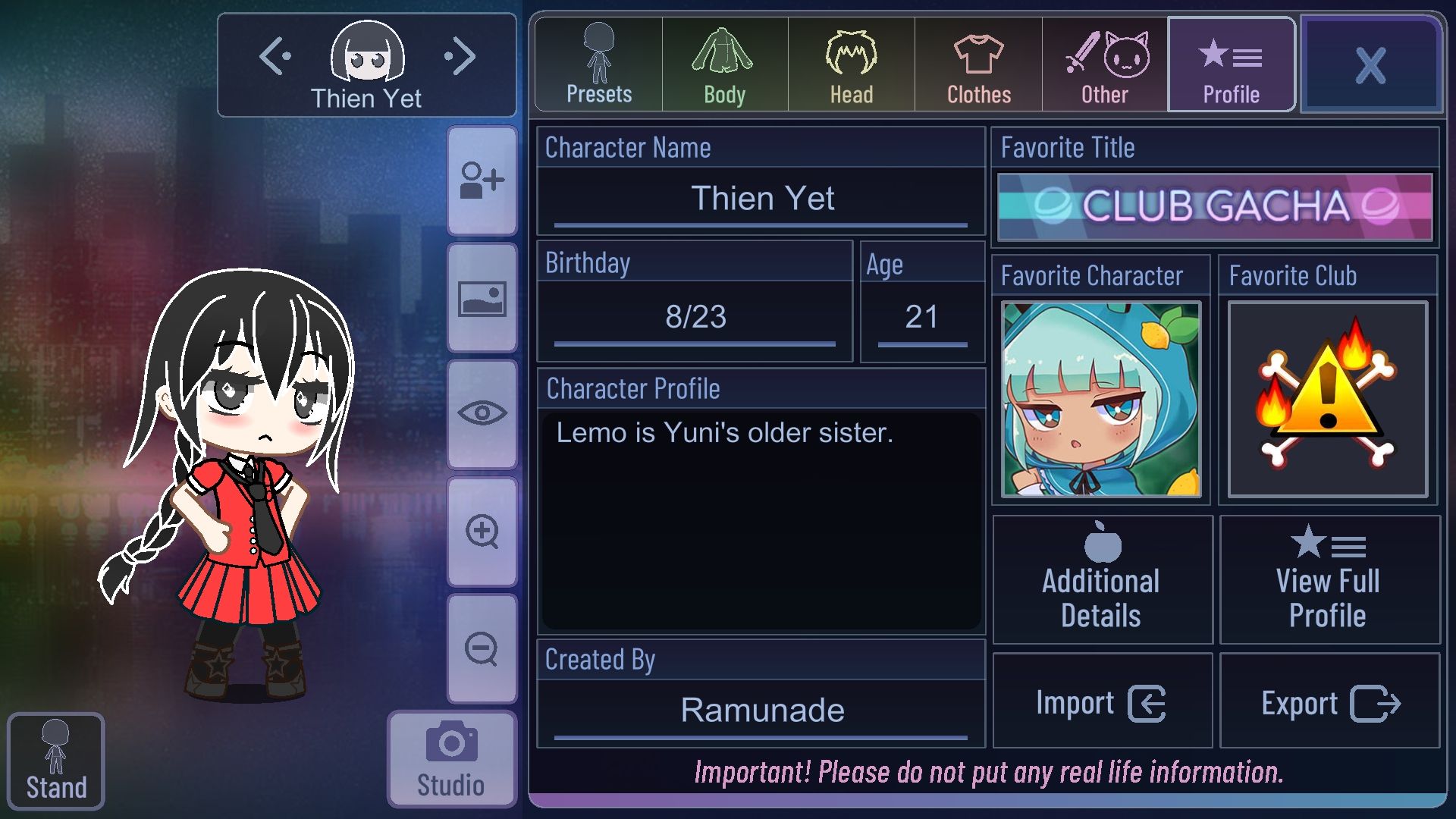Image resolution: width=1456 pixels, height=819 pixels.
Task: Click View Full Profile button
Action: point(1329,580)
